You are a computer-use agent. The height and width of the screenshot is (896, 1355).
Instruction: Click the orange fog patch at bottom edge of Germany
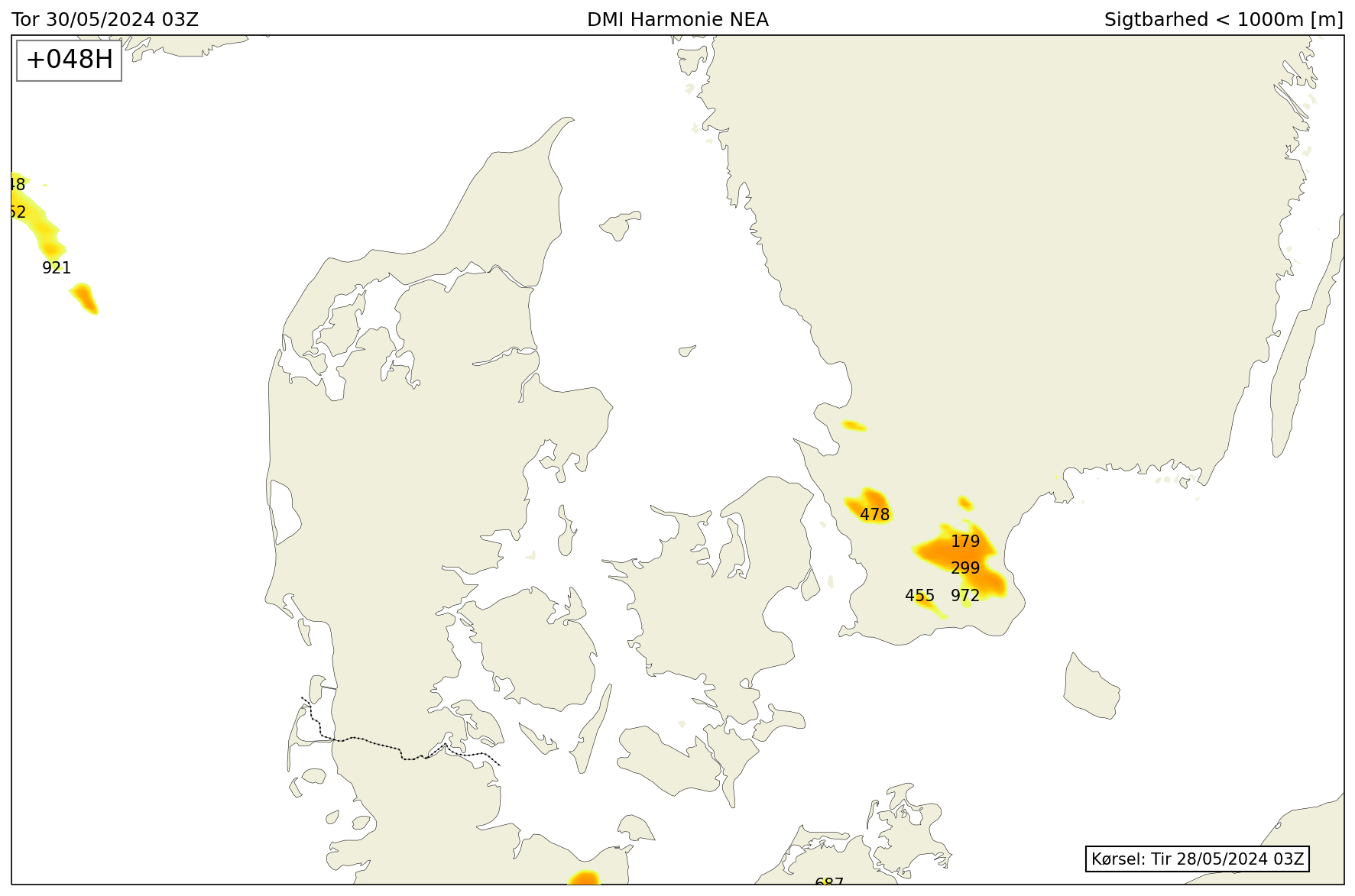(x=585, y=878)
